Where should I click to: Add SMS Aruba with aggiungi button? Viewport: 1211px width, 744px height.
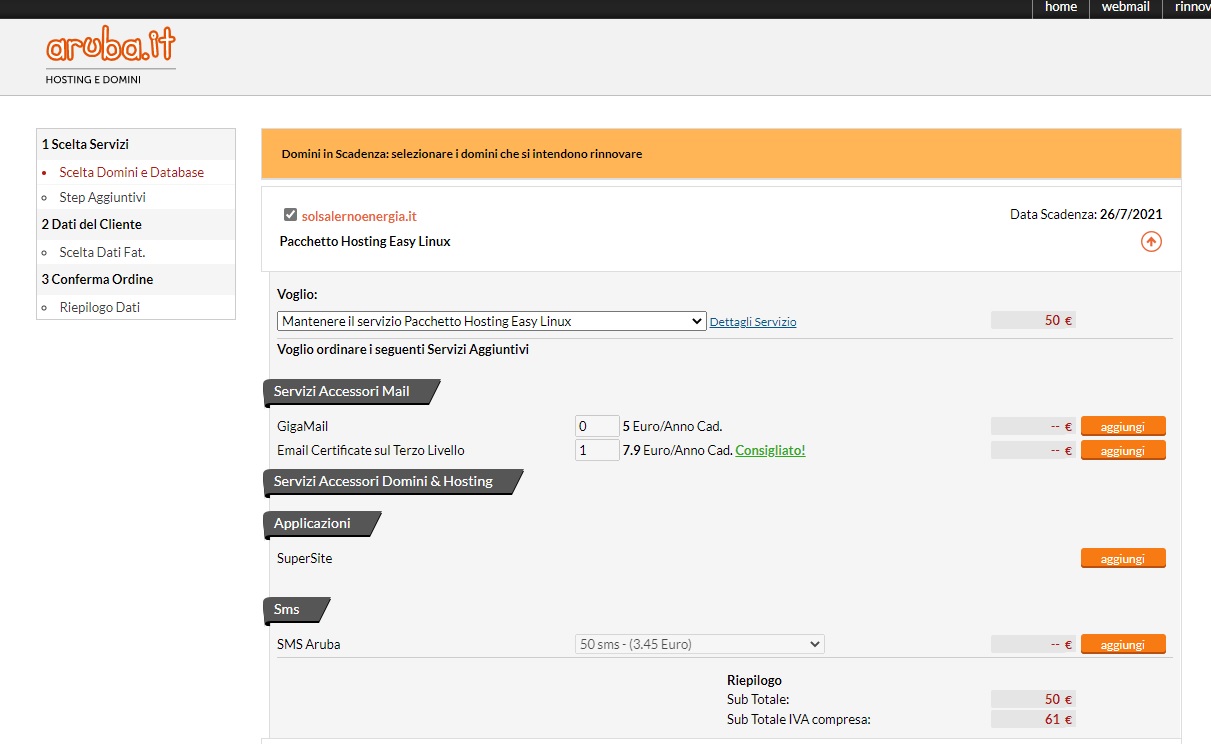1122,645
